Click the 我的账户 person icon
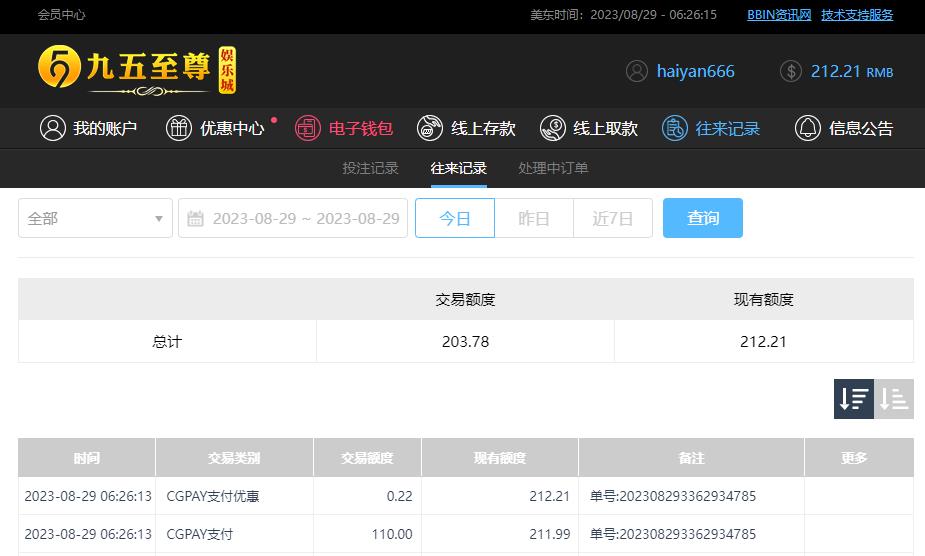This screenshot has width=925, height=556. [53, 128]
